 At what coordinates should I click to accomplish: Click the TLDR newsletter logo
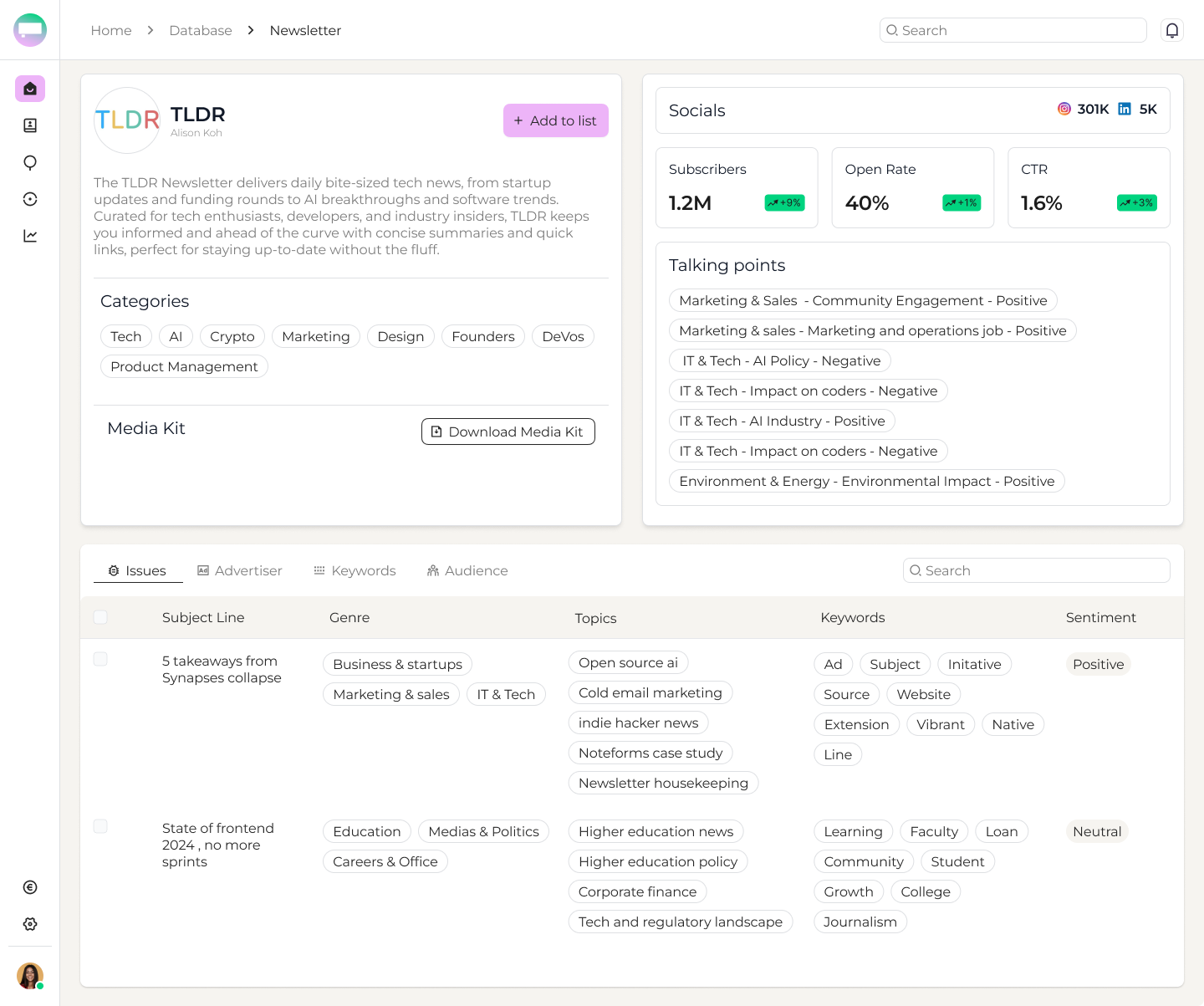coord(127,120)
